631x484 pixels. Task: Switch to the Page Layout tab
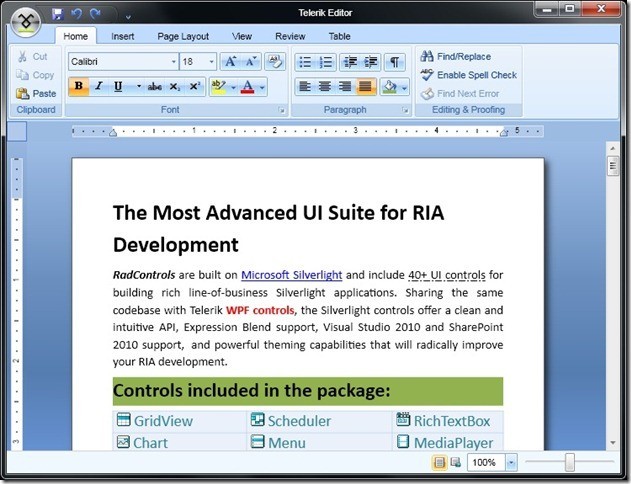pos(183,36)
